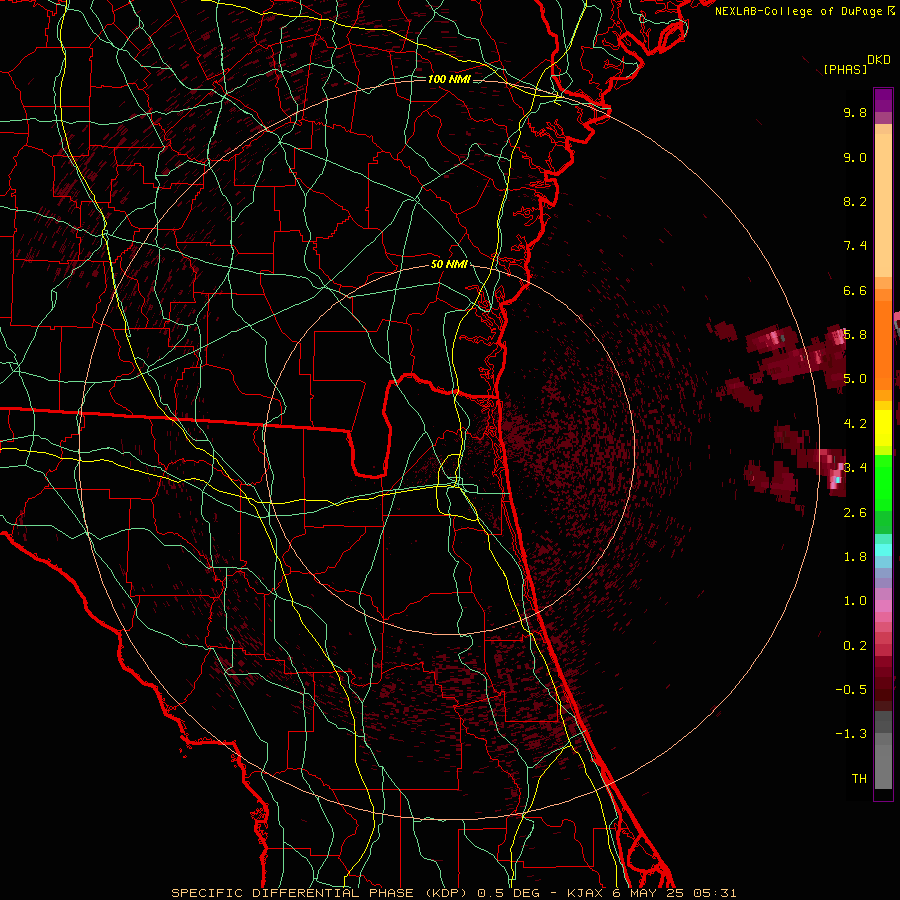Click the 1.0 scale label
The height and width of the screenshot is (900, 900).
point(855,601)
